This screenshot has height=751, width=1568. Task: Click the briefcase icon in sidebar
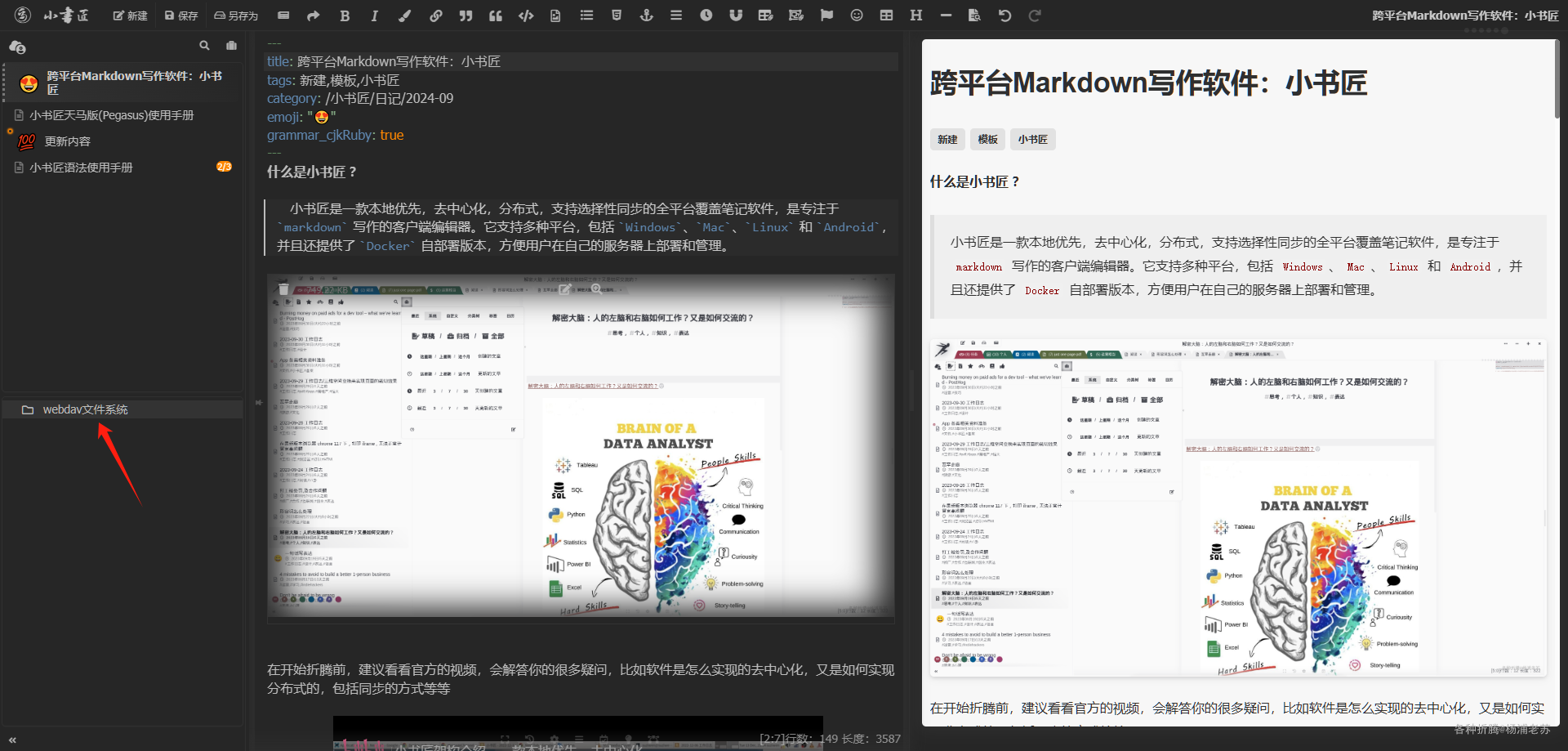coord(232,46)
